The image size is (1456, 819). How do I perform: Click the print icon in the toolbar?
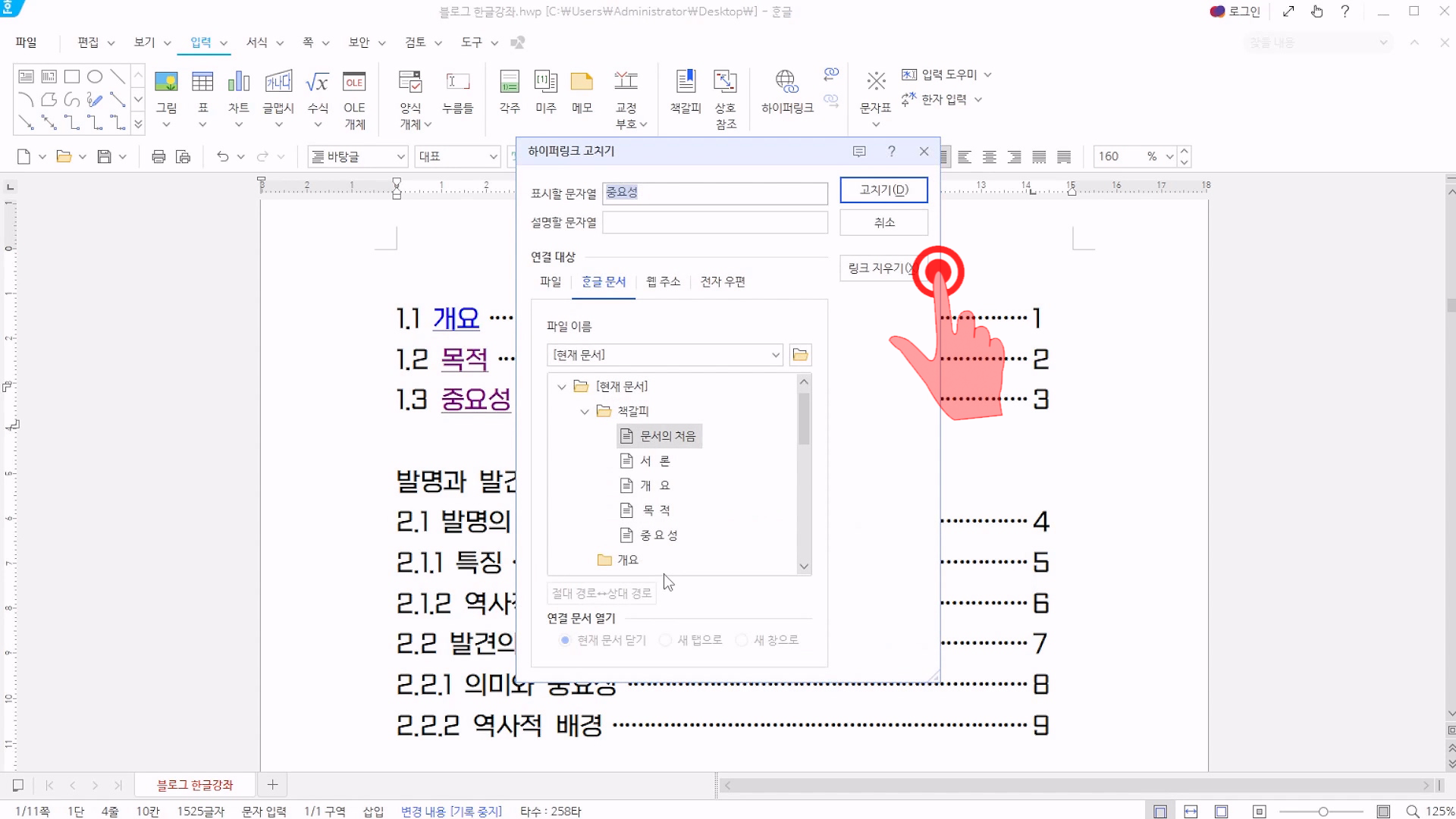158,157
